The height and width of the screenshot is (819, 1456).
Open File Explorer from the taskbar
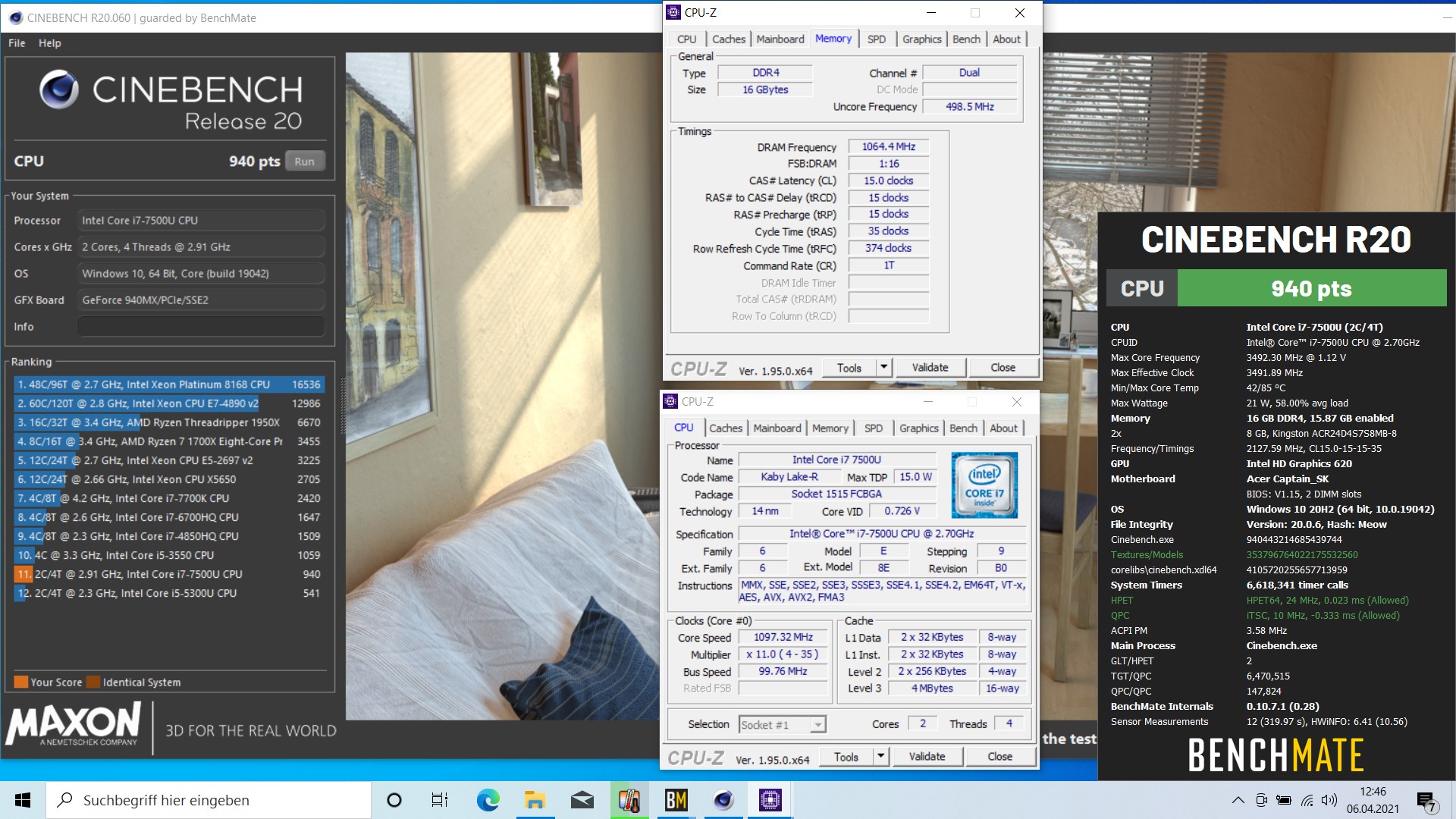pyautogui.click(x=535, y=800)
